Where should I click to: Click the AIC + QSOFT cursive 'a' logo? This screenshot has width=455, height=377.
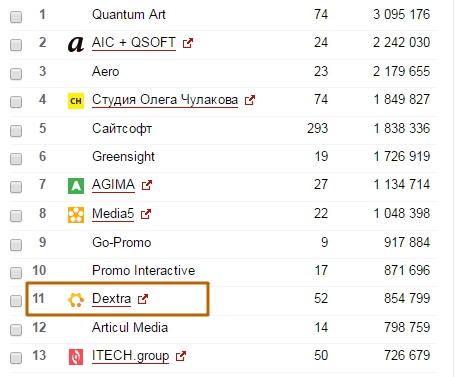click(x=76, y=44)
